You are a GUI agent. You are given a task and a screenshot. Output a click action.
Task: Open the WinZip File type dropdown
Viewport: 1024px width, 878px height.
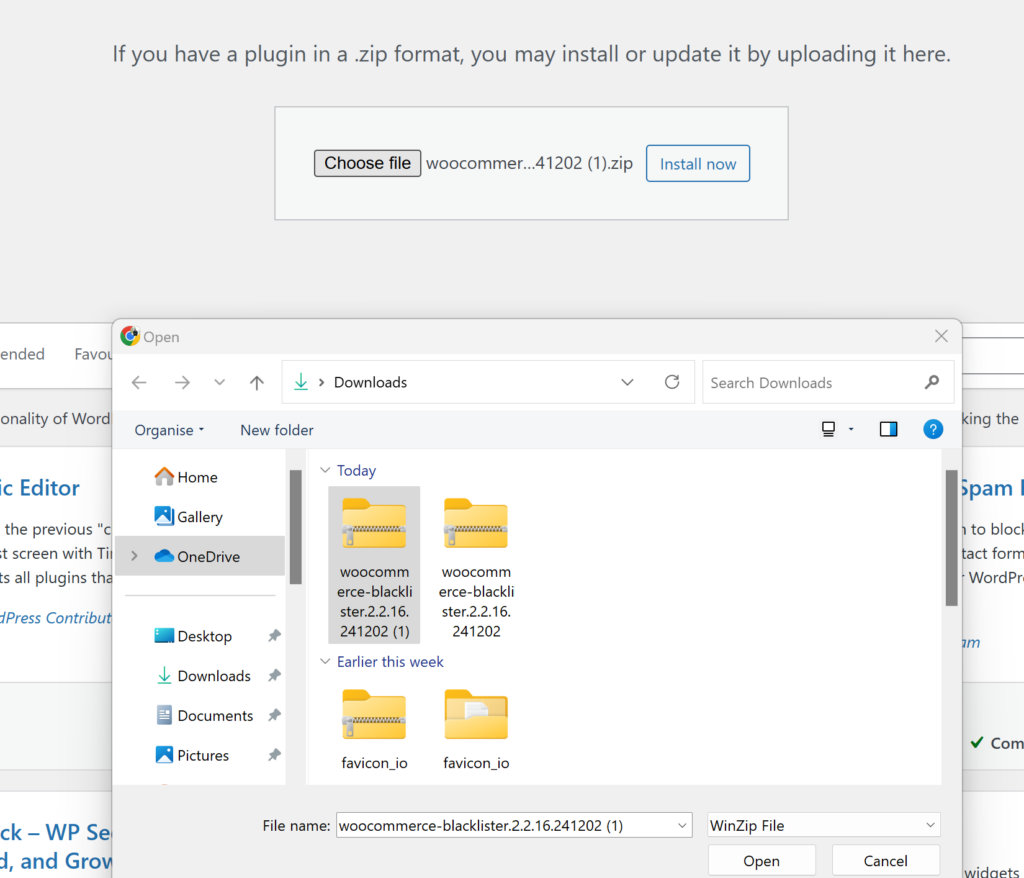[x=931, y=825]
